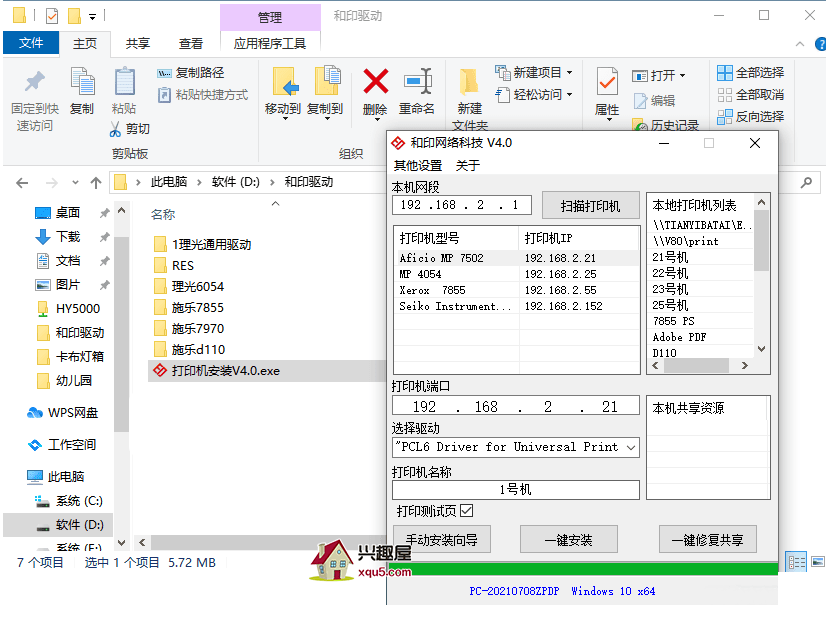Switch to the View tab
The width and height of the screenshot is (826, 633).
pyautogui.click(x=191, y=44)
